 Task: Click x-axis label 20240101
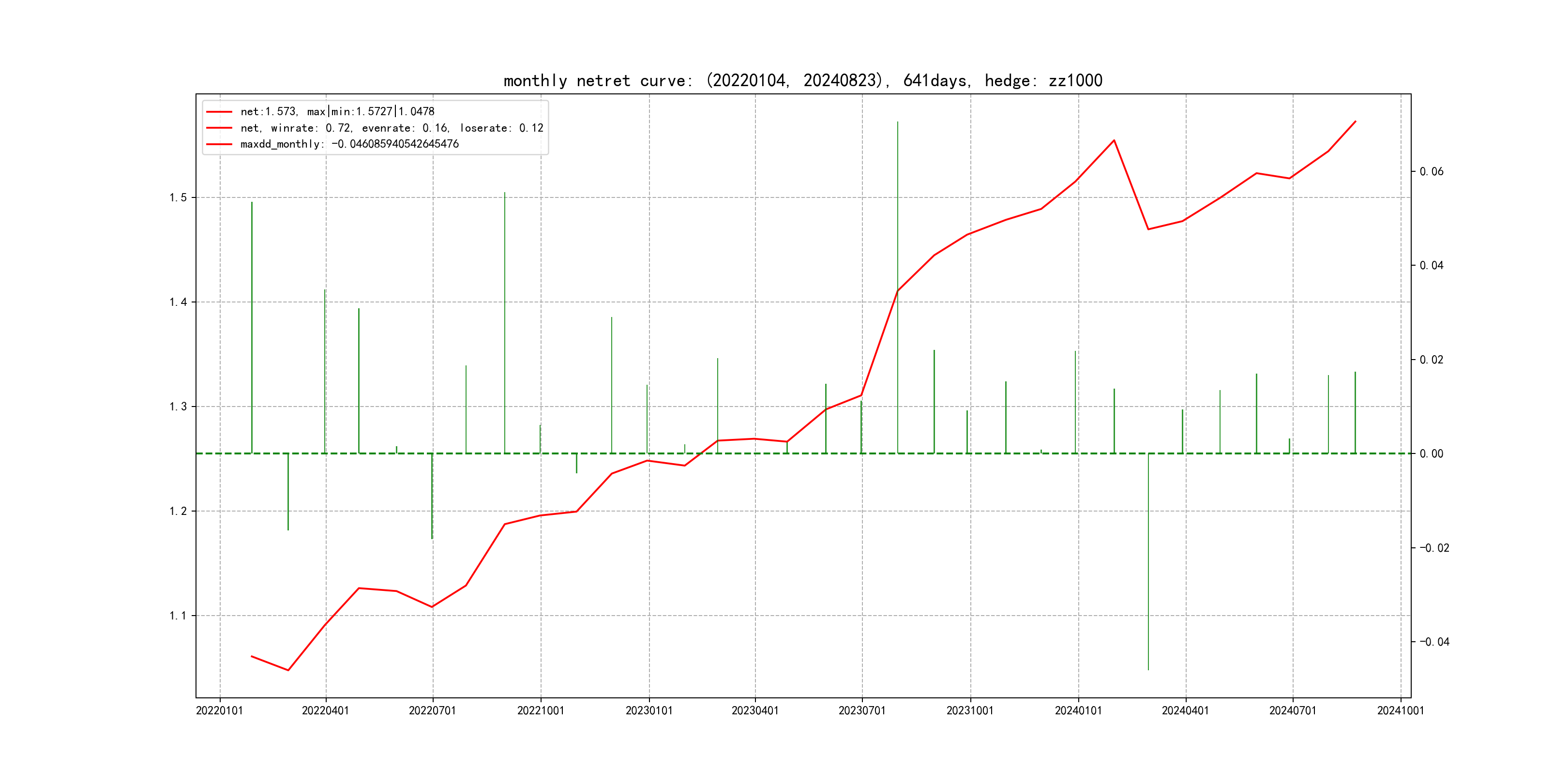coord(1078,710)
